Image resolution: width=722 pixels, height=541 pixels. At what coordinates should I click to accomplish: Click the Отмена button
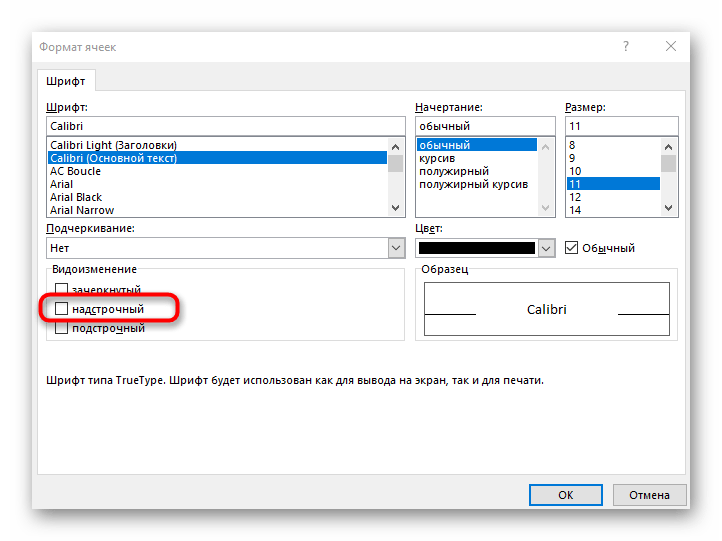[649, 495]
